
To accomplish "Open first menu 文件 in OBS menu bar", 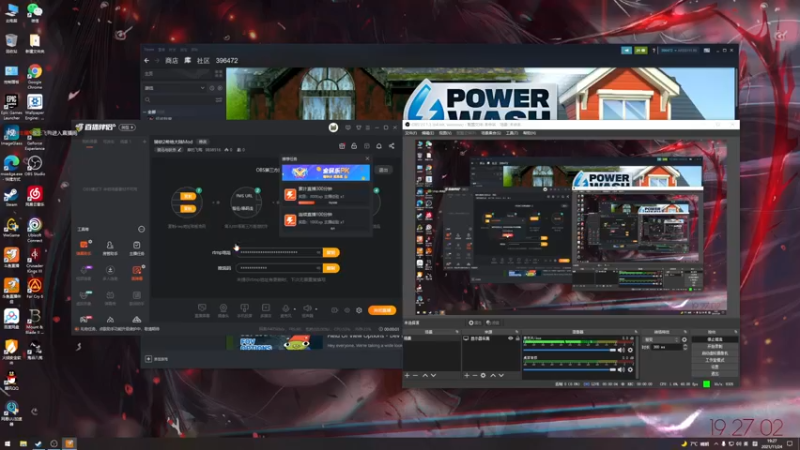I will (x=411, y=133).
